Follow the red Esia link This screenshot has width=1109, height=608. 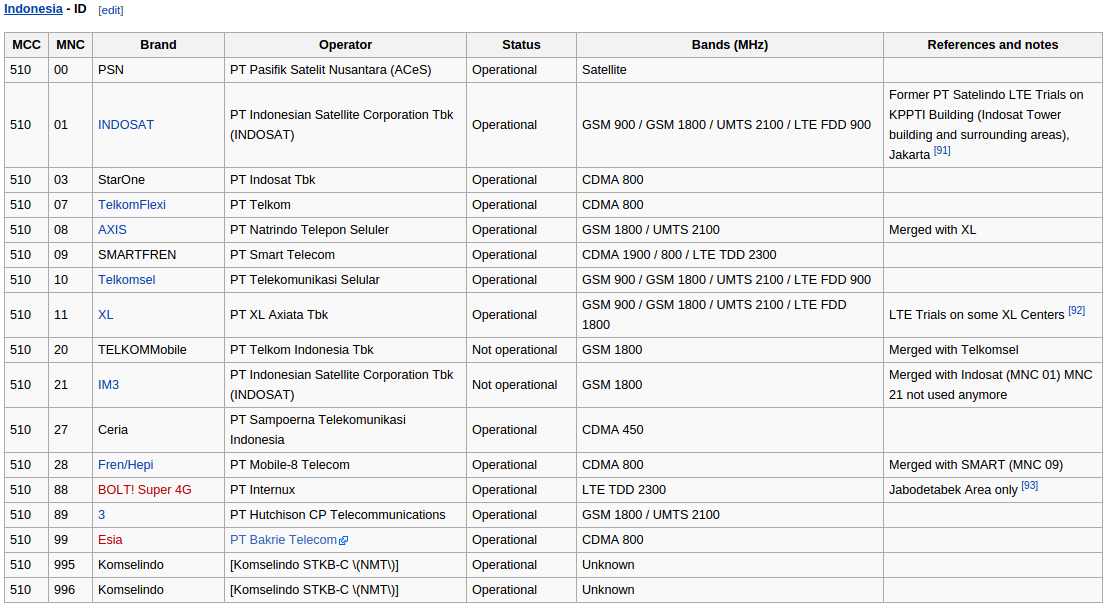tap(110, 540)
